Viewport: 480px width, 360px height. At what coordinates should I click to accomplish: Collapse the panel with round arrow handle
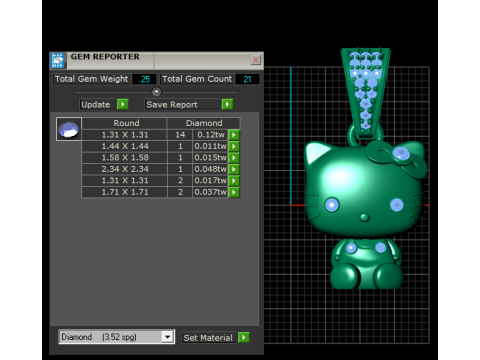(156, 91)
